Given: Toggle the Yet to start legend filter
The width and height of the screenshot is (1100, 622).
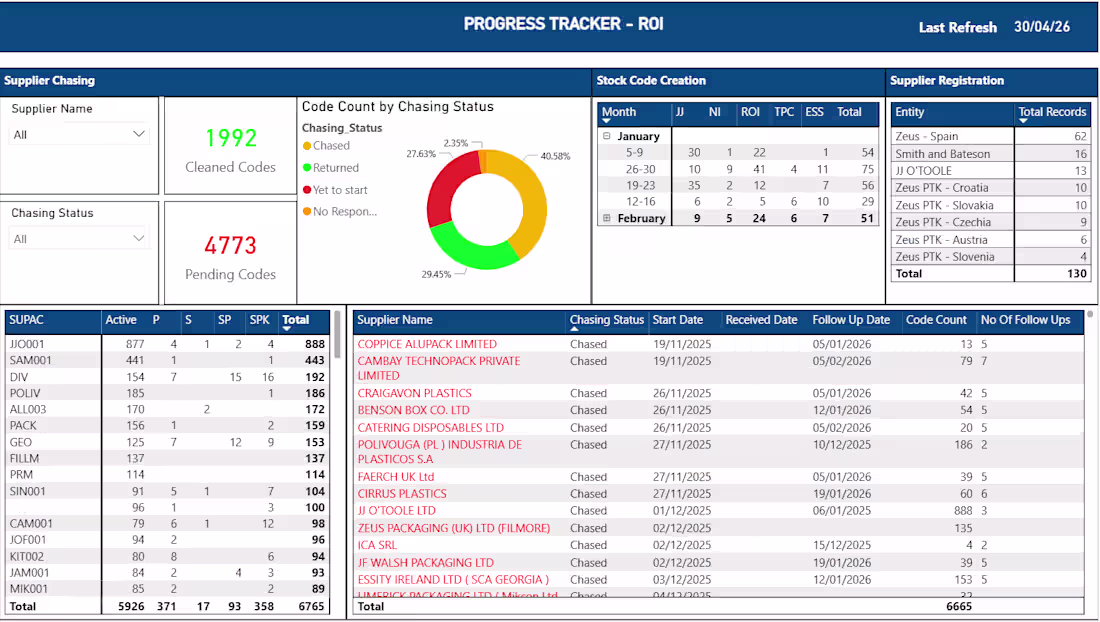Looking at the screenshot, I should (x=340, y=190).
